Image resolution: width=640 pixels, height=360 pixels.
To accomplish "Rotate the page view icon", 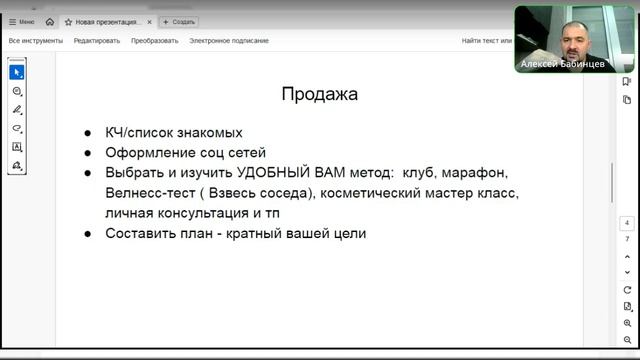I will pos(627,290).
